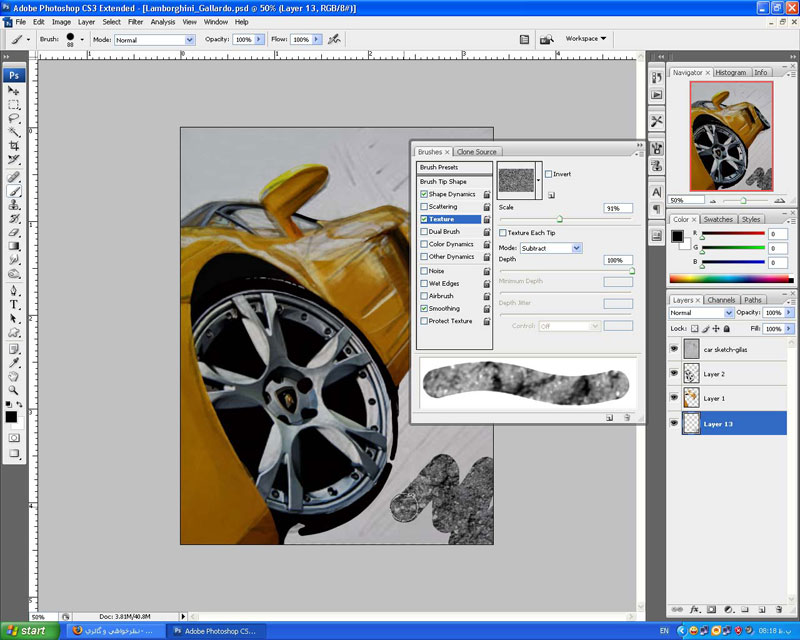The image size is (800, 640).
Task: Enable Dual Brush checkbox
Action: click(424, 232)
